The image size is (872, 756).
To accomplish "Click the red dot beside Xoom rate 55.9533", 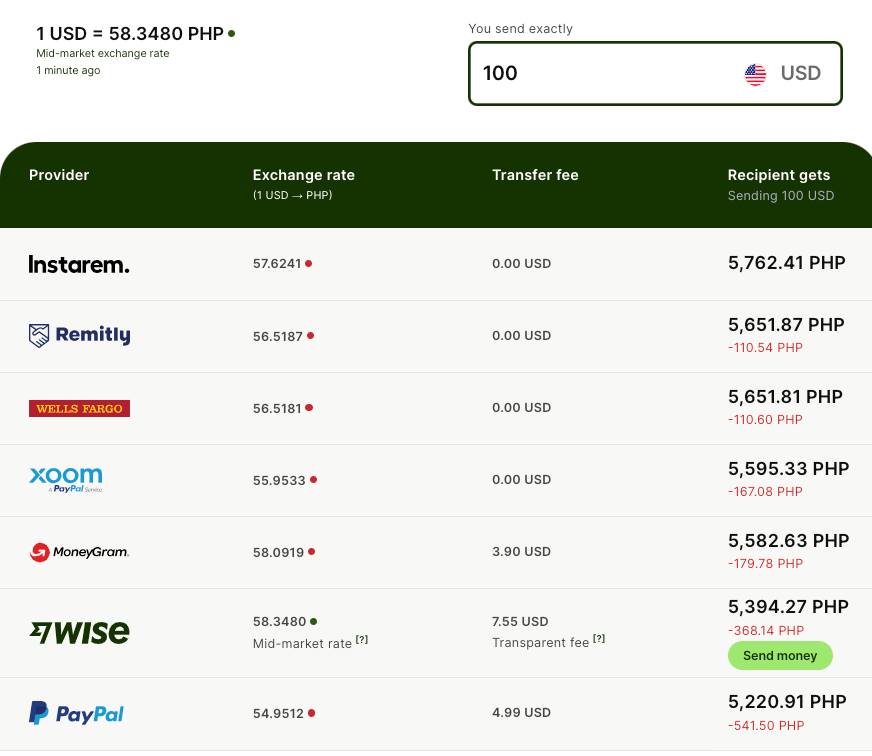I will 313,480.
